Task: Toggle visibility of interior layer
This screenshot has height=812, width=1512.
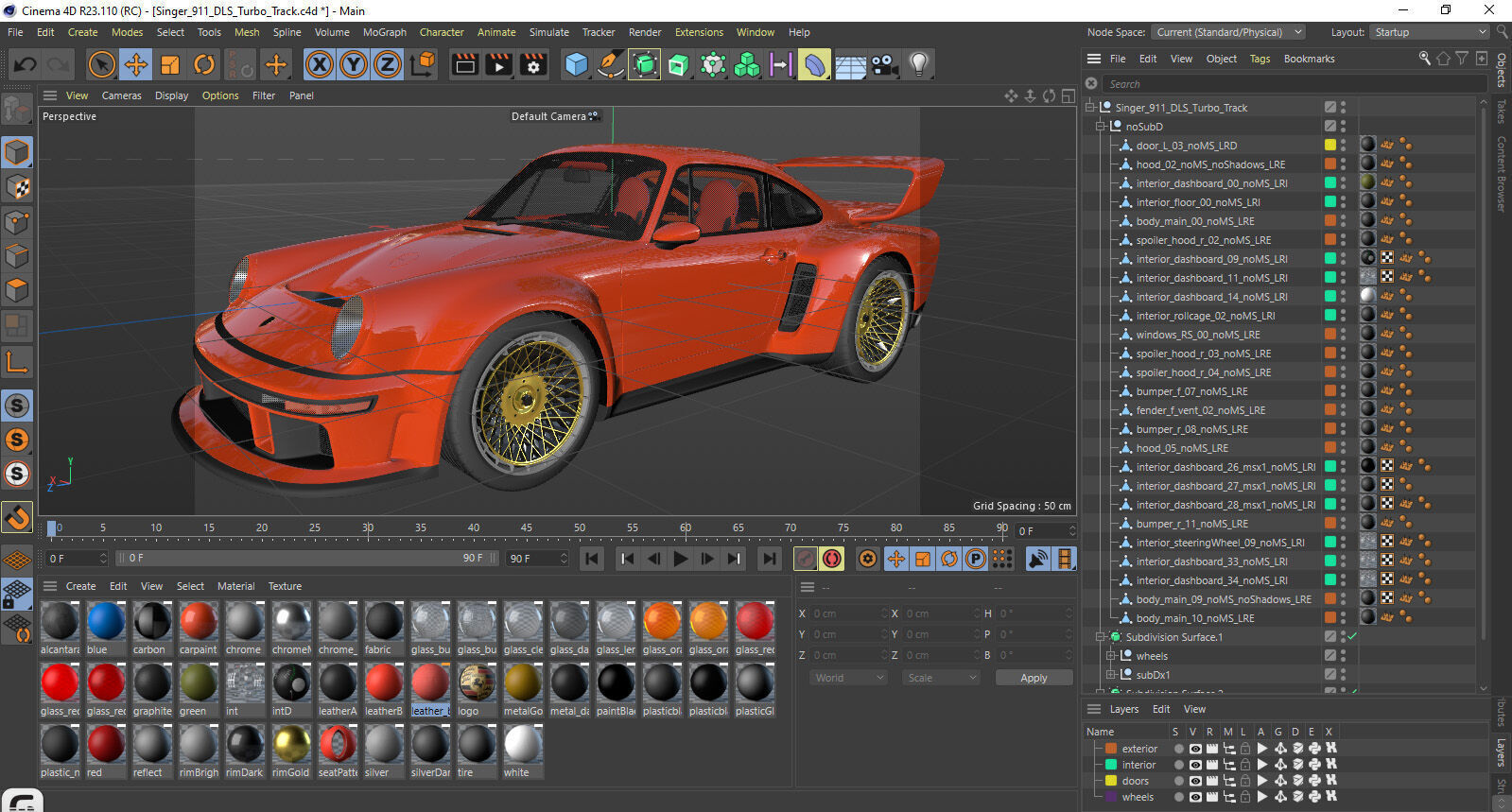Action: pyautogui.click(x=1195, y=765)
